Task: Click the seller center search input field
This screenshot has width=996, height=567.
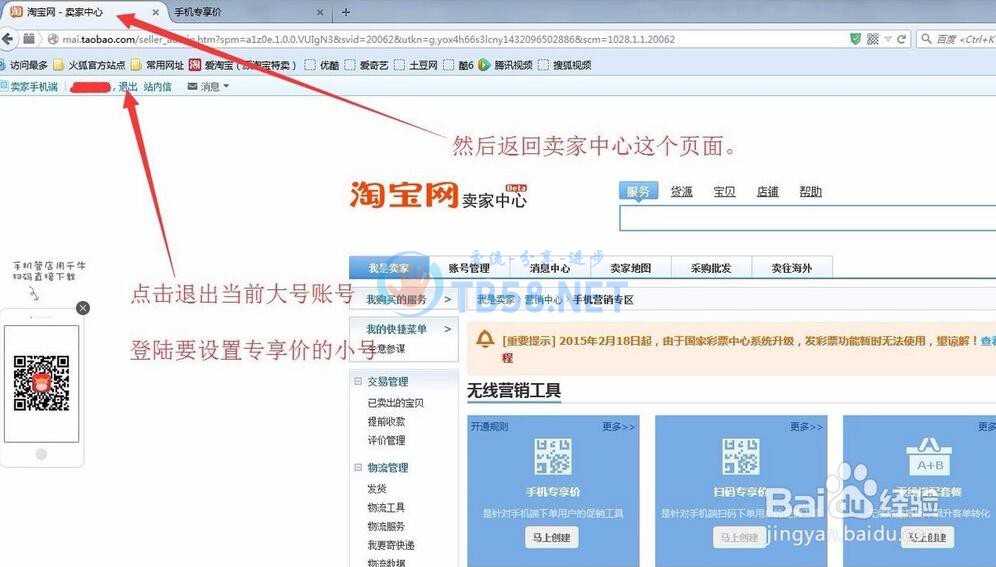Action: (x=807, y=218)
